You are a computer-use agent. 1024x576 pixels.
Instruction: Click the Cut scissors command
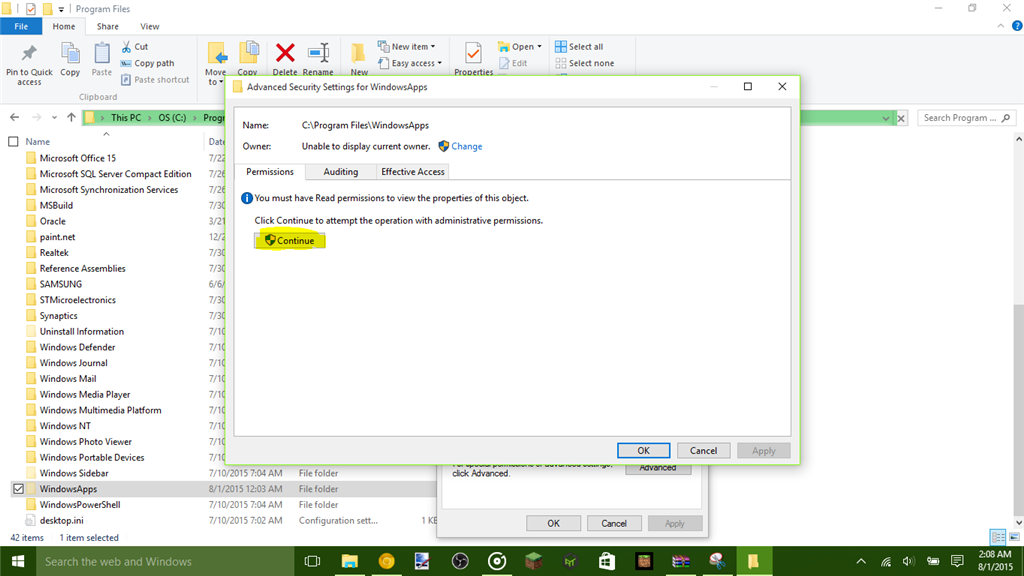pyautogui.click(x=135, y=46)
